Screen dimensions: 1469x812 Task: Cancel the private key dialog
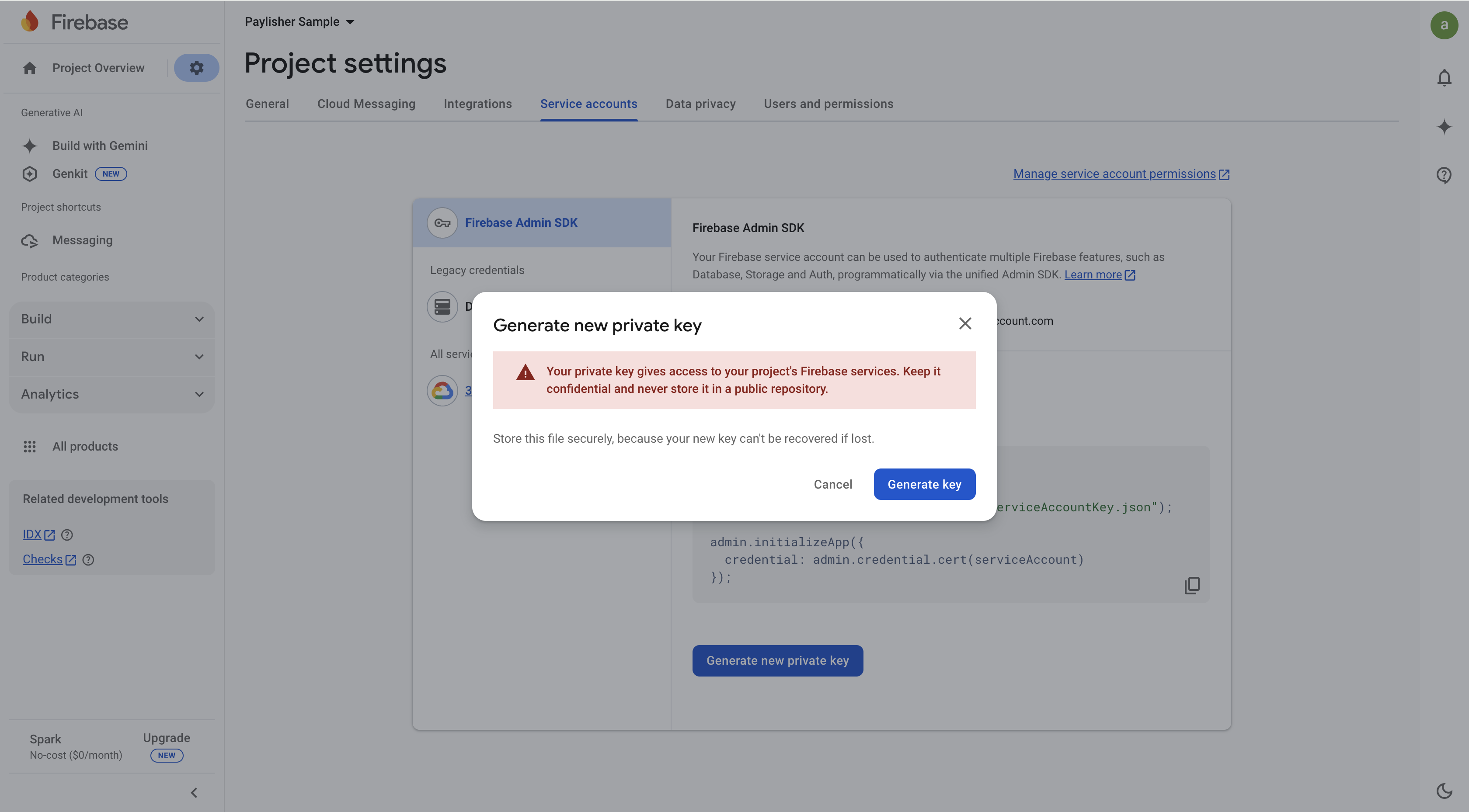832,485
